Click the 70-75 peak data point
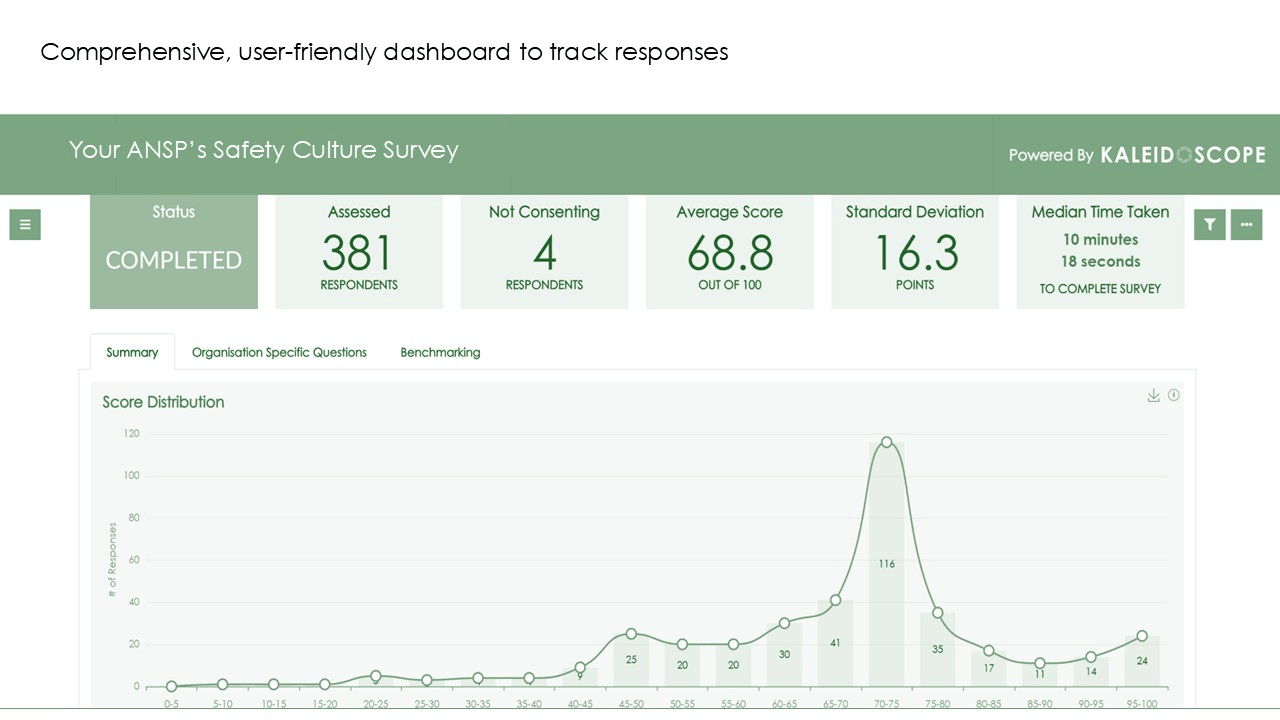 [x=886, y=442]
